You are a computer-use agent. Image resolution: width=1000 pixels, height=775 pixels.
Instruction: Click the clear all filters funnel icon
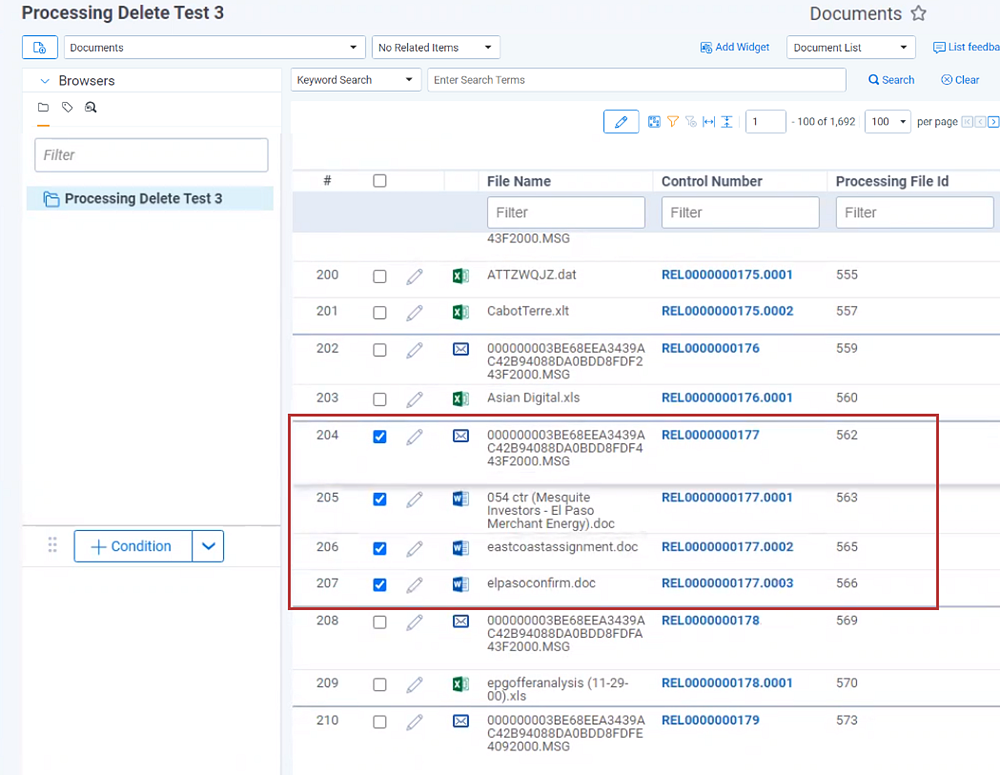pos(691,121)
